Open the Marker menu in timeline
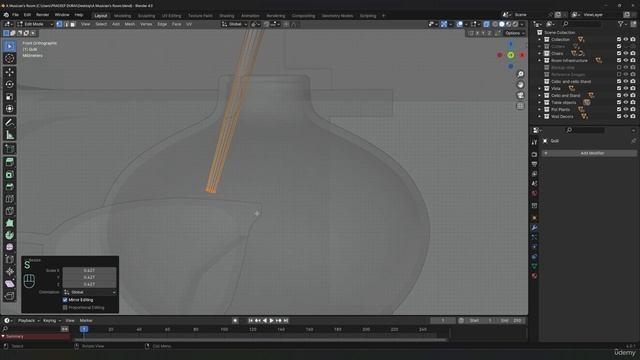Screen dimensions: 640x360 [x=86, y=321]
